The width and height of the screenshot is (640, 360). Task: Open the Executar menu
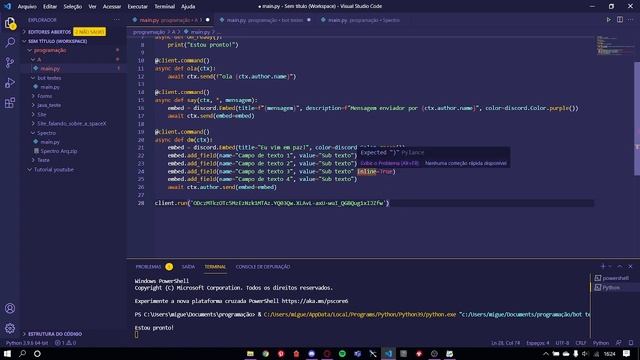pos(138,7)
